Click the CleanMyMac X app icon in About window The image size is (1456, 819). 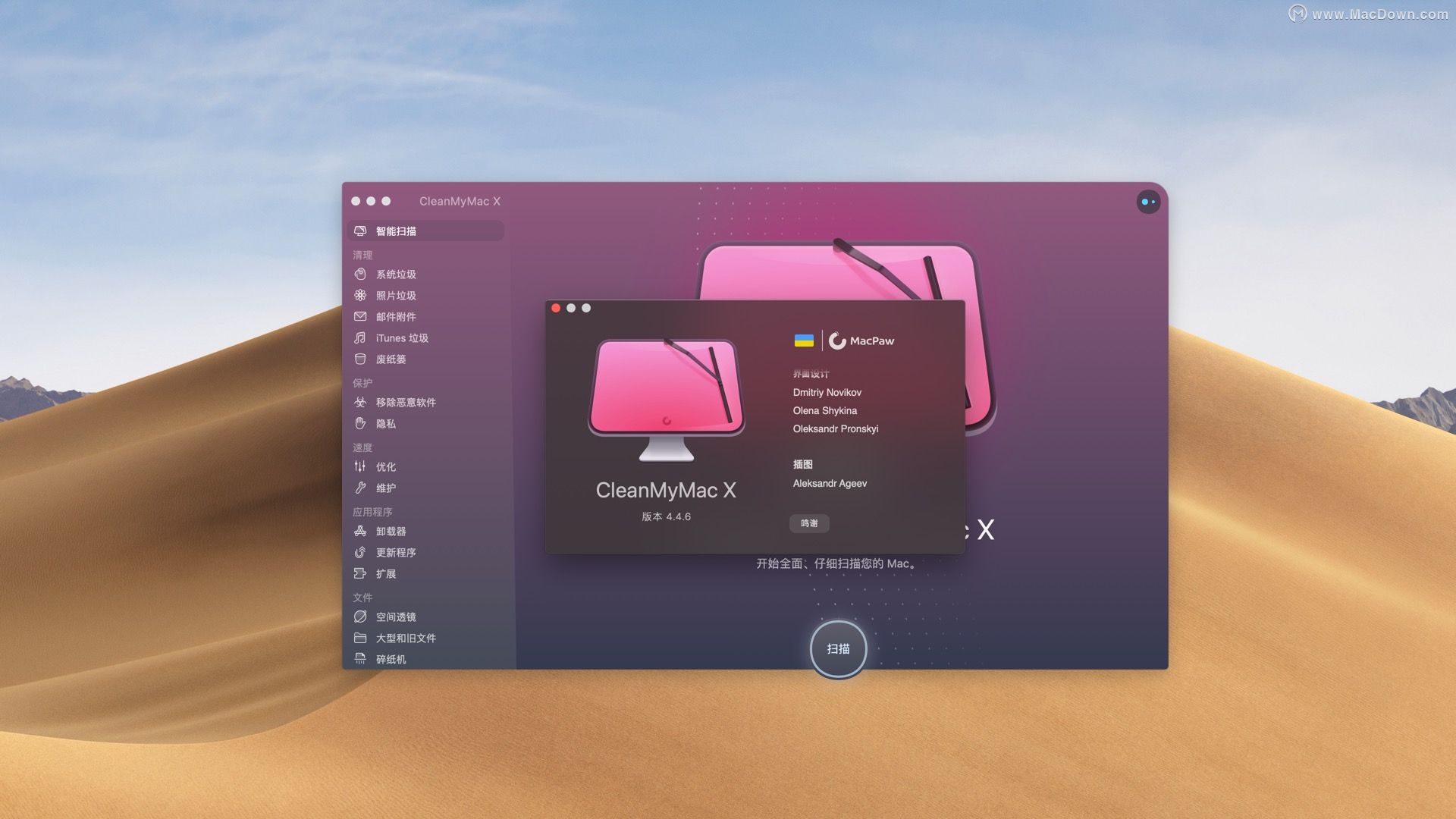click(667, 399)
